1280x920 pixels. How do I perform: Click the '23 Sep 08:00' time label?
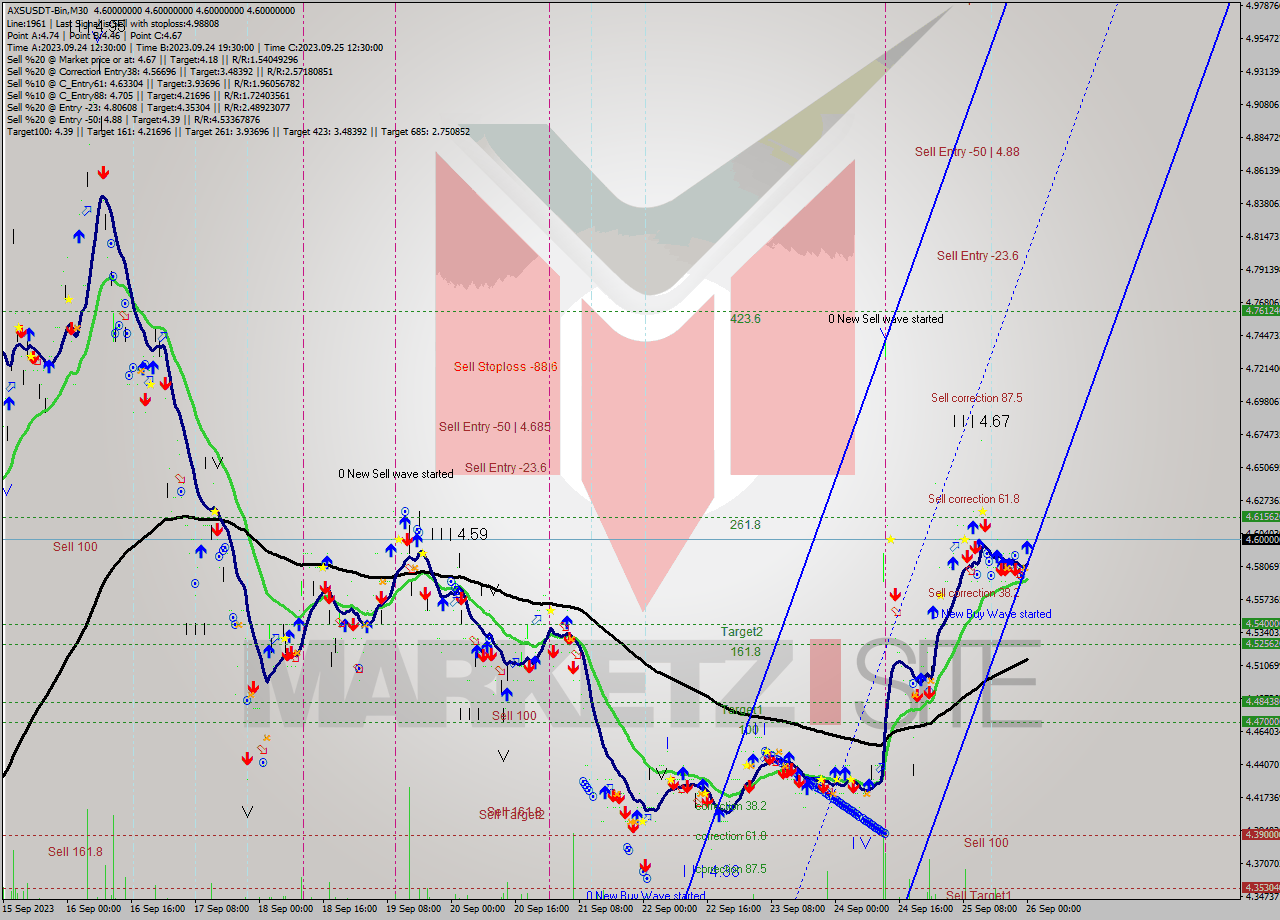pyautogui.click(x=796, y=909)
